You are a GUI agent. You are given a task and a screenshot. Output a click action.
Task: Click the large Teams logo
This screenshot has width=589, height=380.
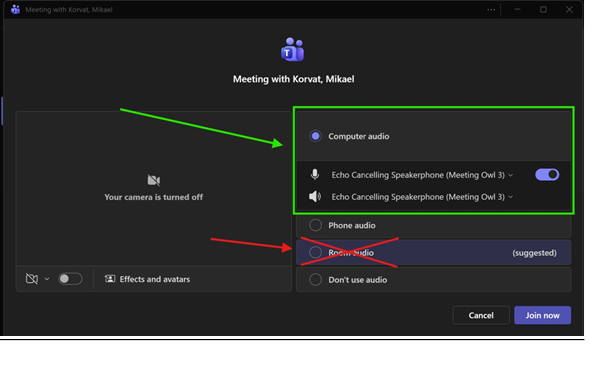coord(293,50)
